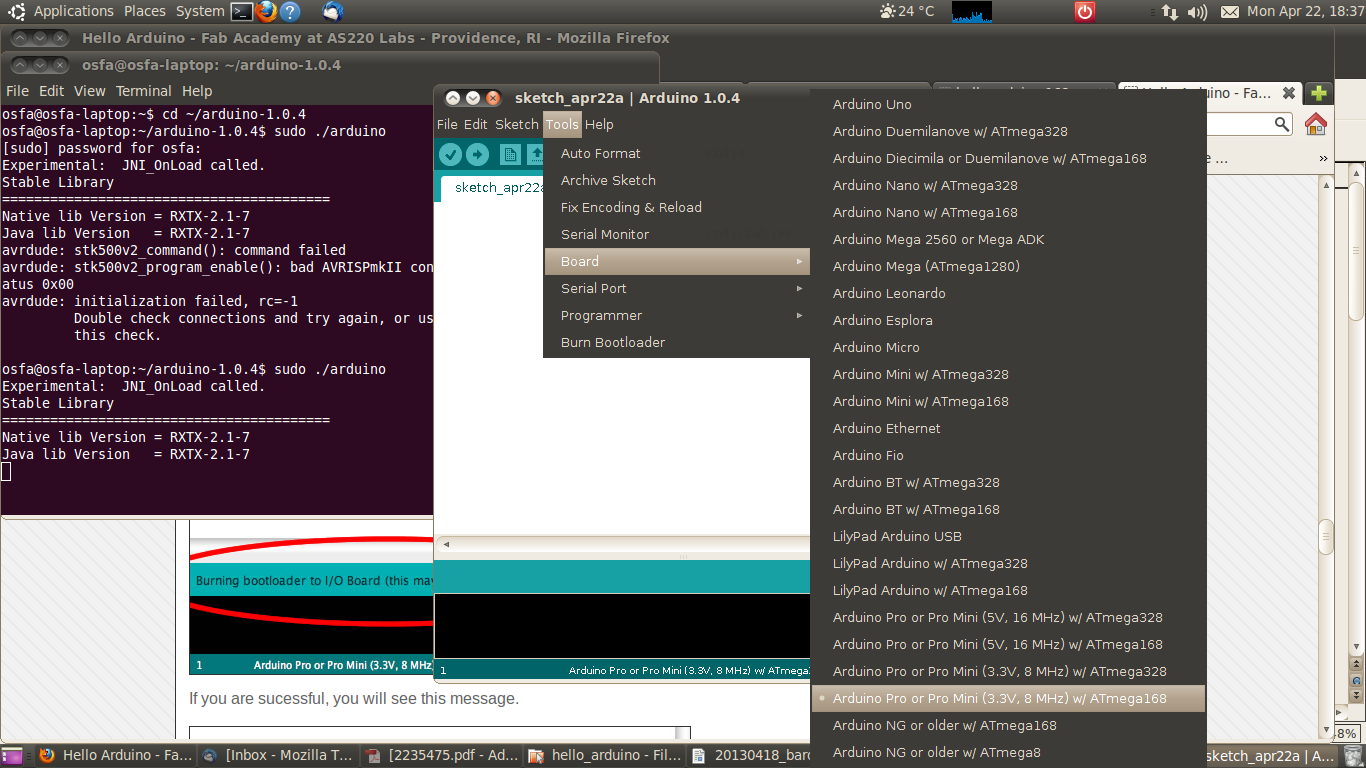Click Archive Sketch in Tools menu
The width and height of the screenshot is (1366, 768).
click(x=677, y=180)
